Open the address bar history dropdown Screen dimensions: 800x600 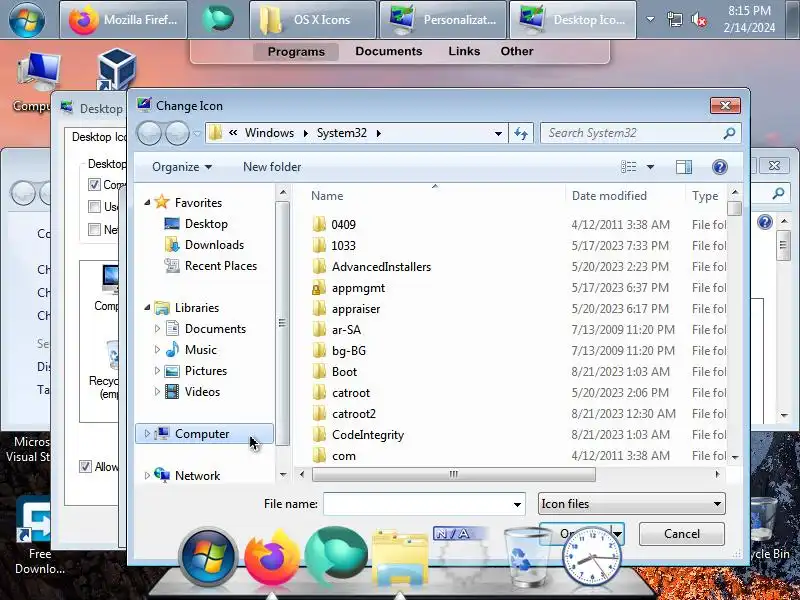pyautogui.click(x=498, y=133)
